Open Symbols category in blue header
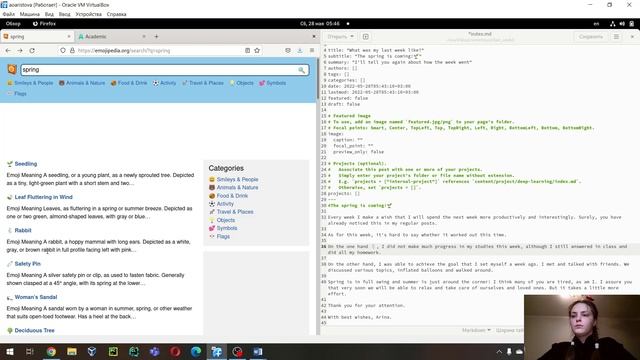 (x=272, y=83)
